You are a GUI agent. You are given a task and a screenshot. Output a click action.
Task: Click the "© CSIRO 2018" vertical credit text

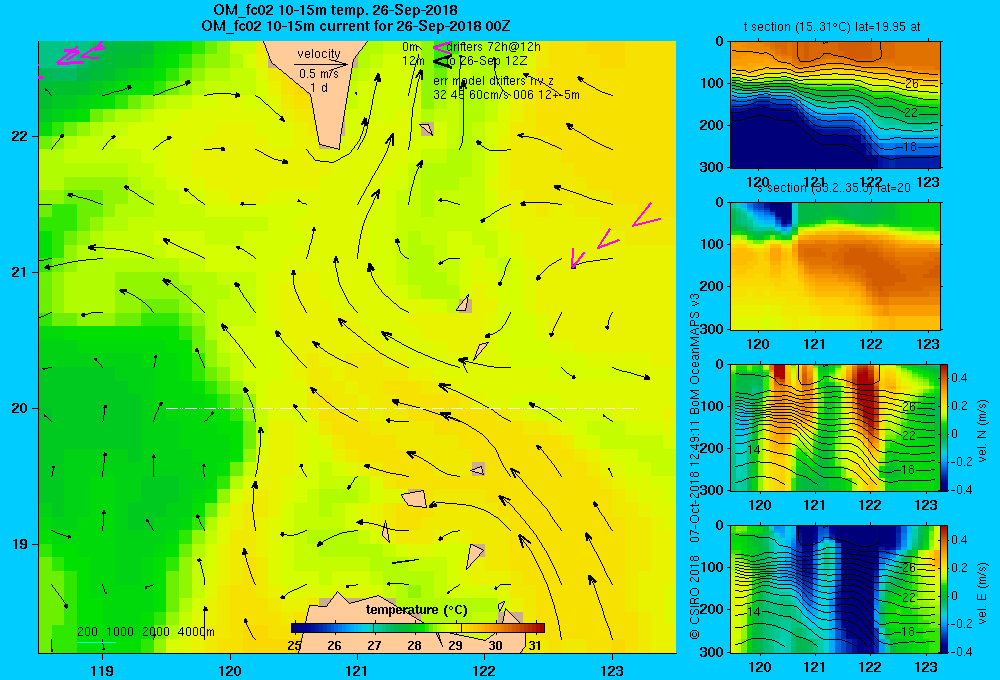[695, 597]
